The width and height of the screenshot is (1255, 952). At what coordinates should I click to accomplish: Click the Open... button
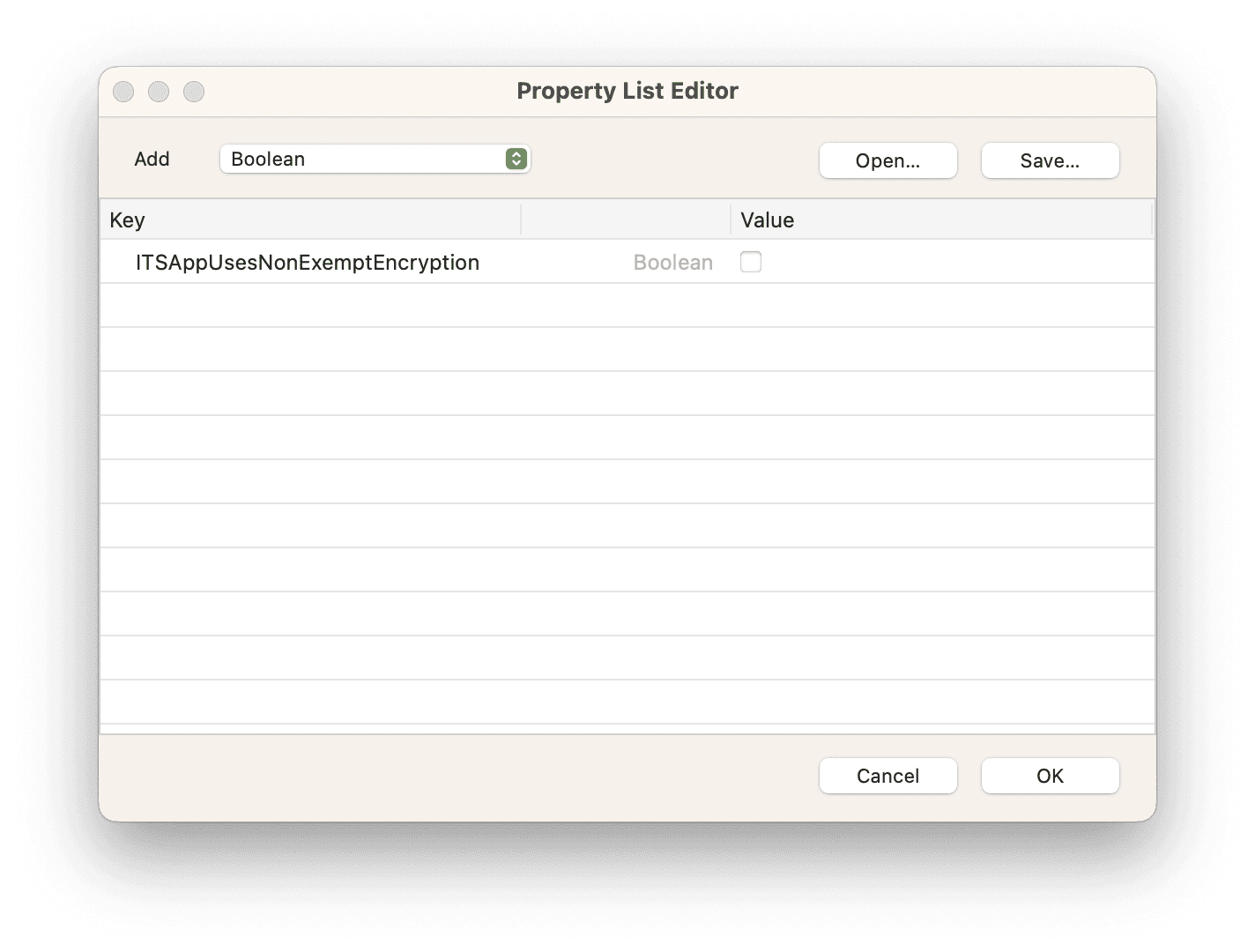pyautogui.click(x=887, y=160)
